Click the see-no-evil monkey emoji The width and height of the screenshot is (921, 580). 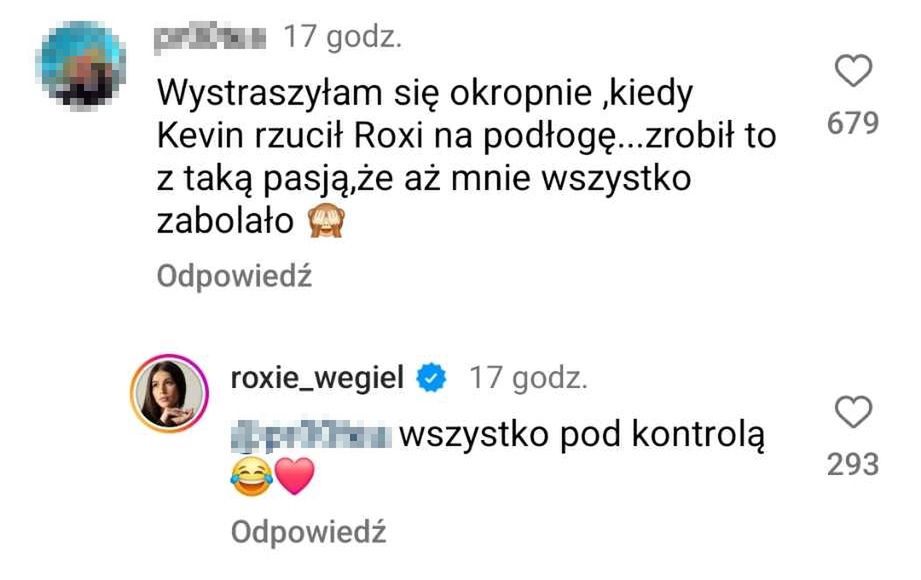(x=327, y=222)
